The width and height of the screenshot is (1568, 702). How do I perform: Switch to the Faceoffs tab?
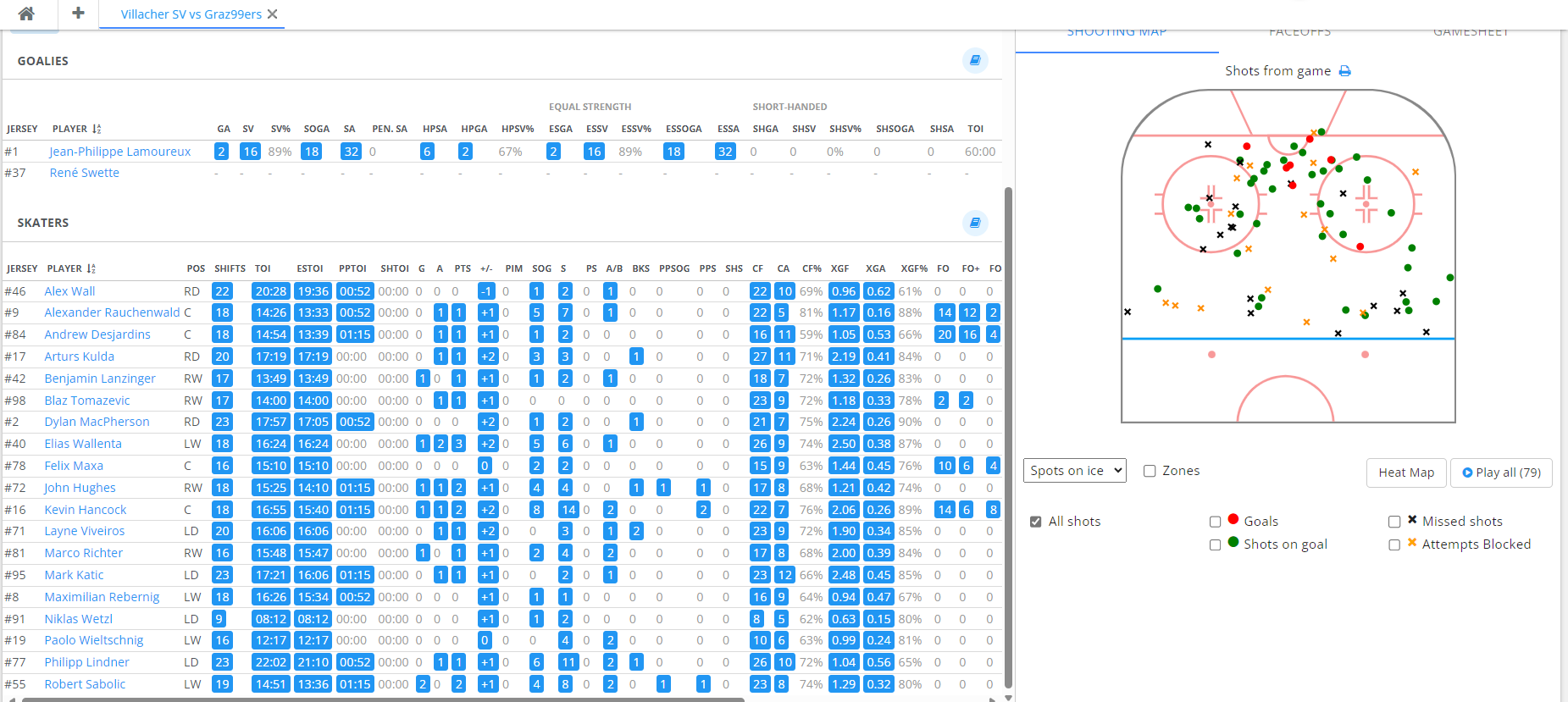(x=1299, y=33)
